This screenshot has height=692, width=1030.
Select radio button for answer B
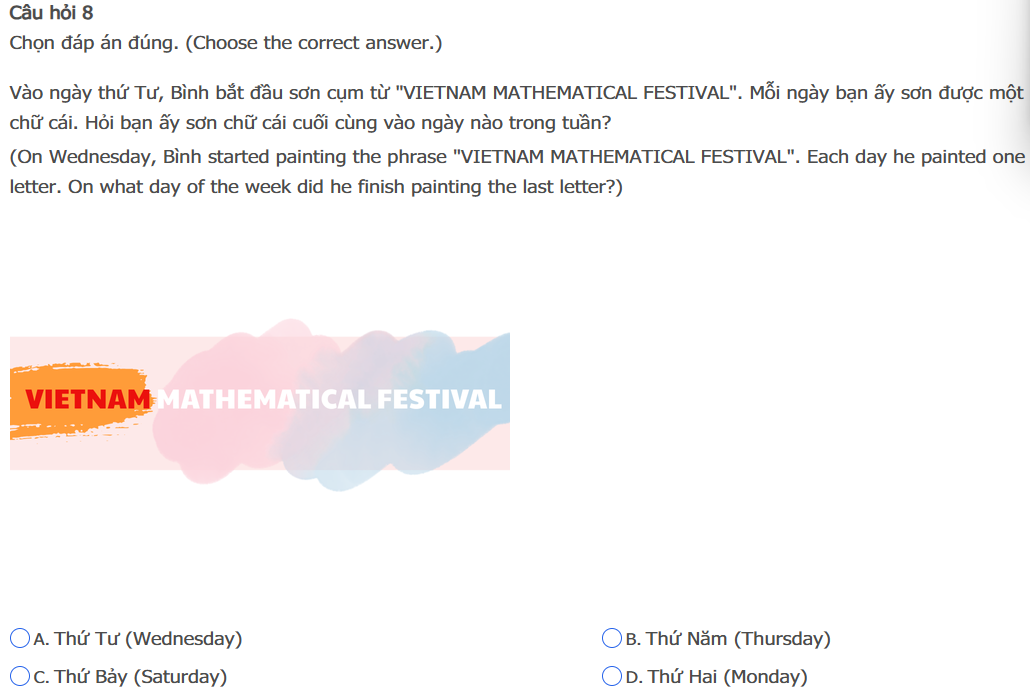point(612,638)
